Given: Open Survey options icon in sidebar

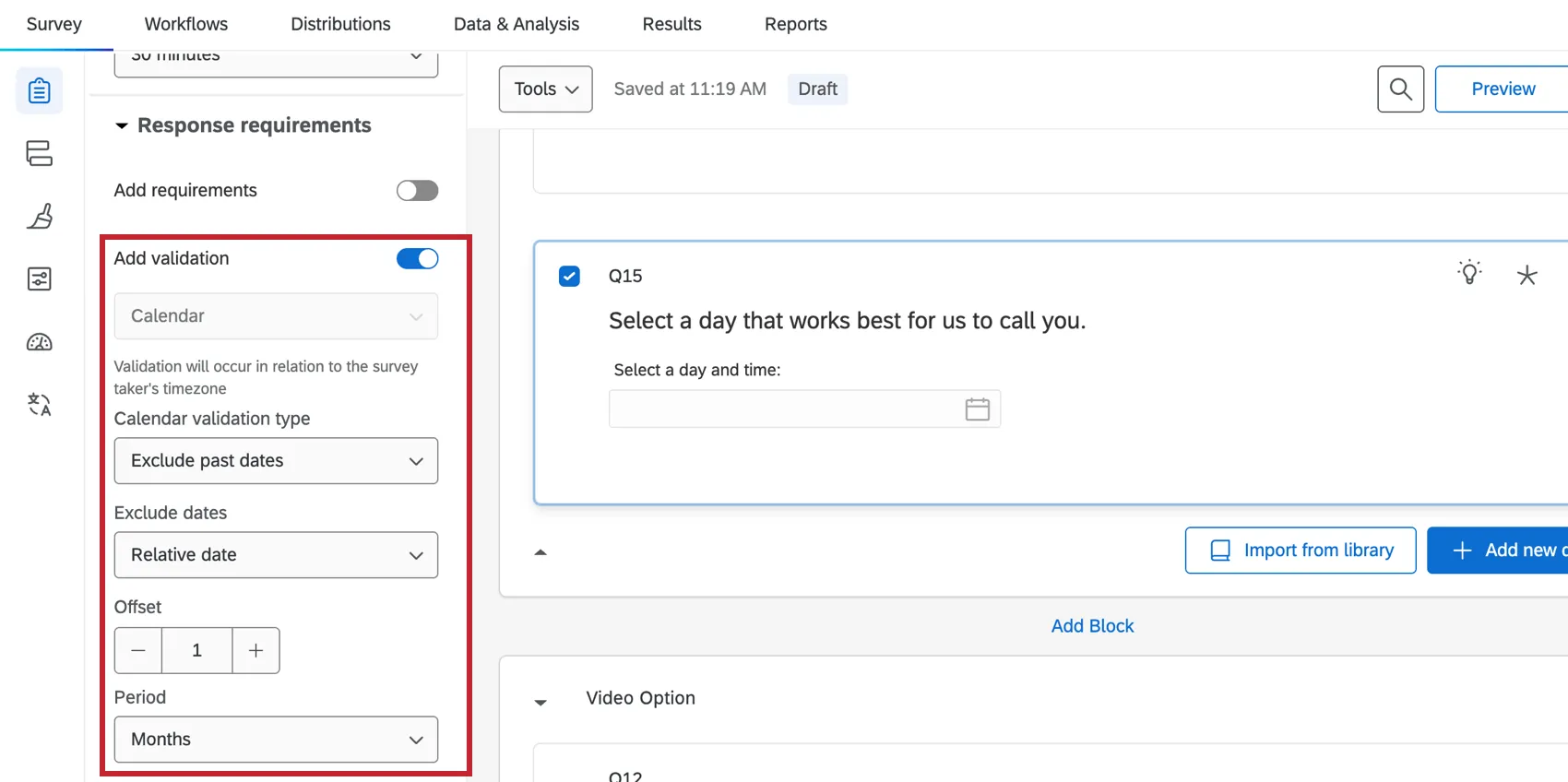Looking at the screenshot, I should [x=39, y=278].
